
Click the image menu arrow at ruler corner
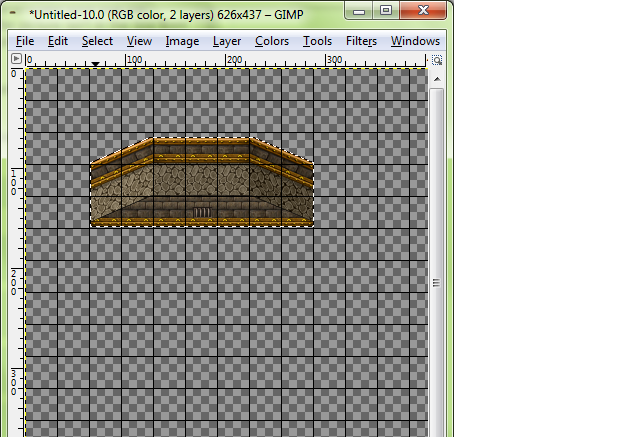coord(16,59)
